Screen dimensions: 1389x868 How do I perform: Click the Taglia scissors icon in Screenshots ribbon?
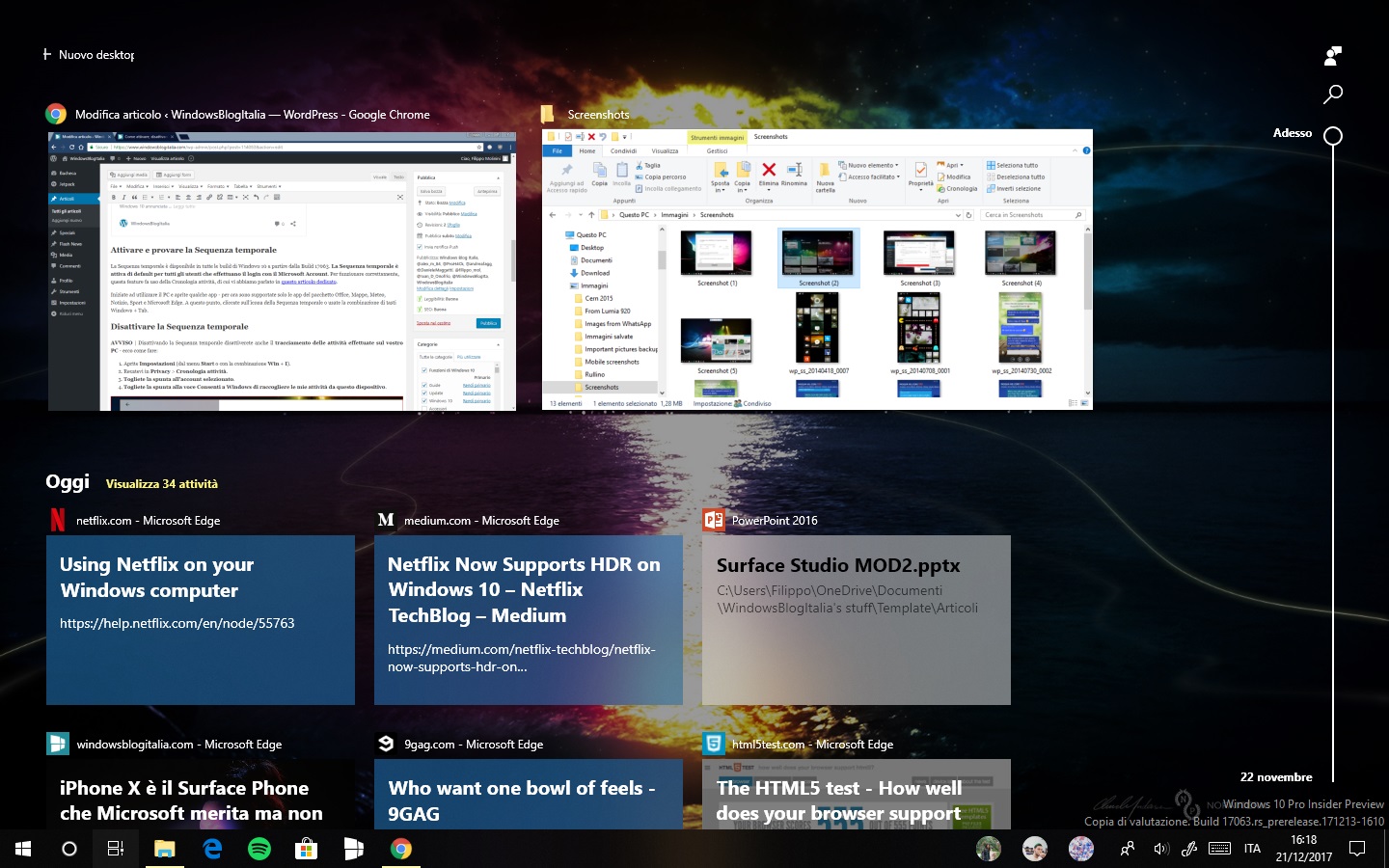tap(640, 165)
